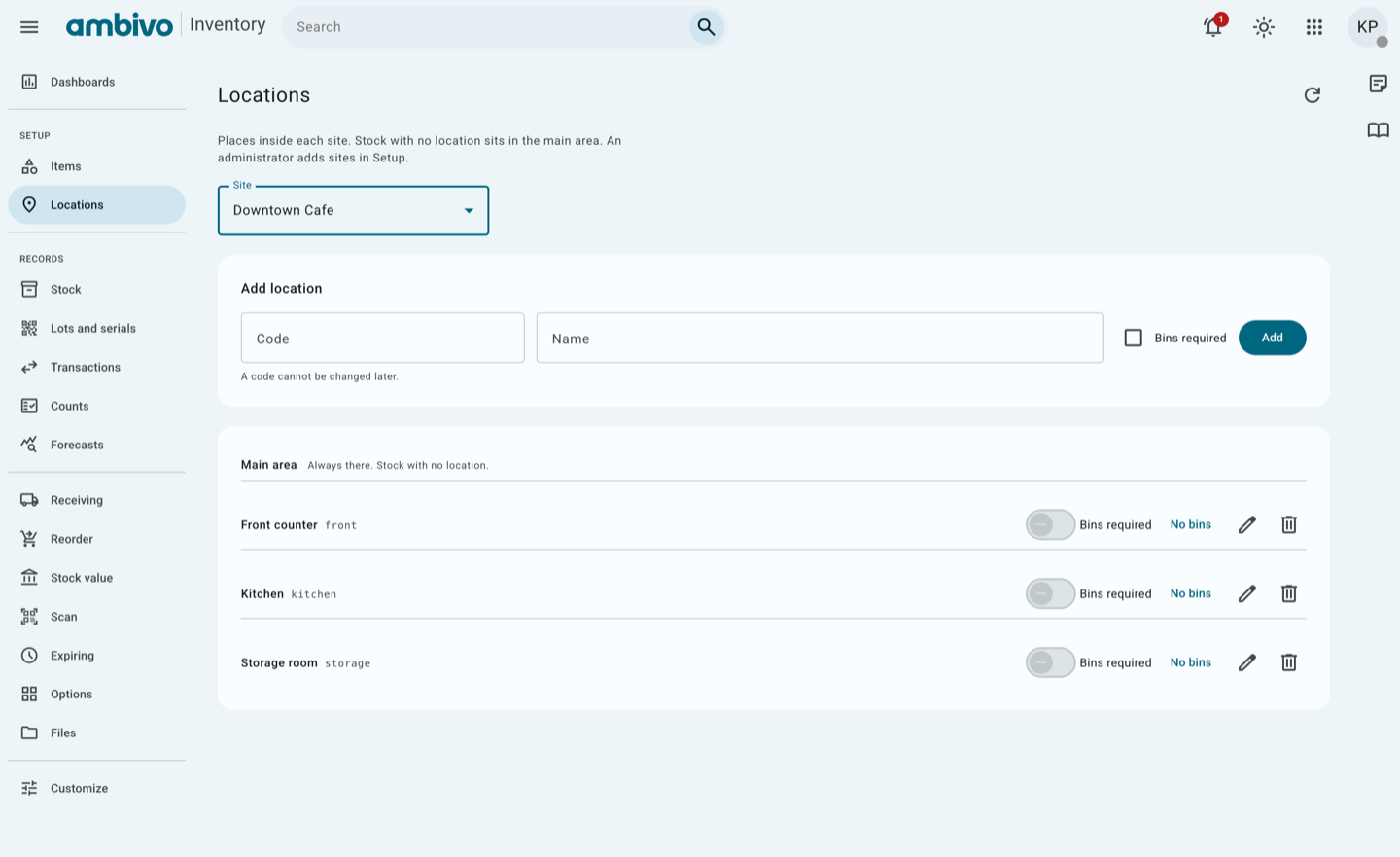Edit the Front counter location
Image resolution: width=1400 pixels, height=857 pixels.
[x=1247, y=525]
